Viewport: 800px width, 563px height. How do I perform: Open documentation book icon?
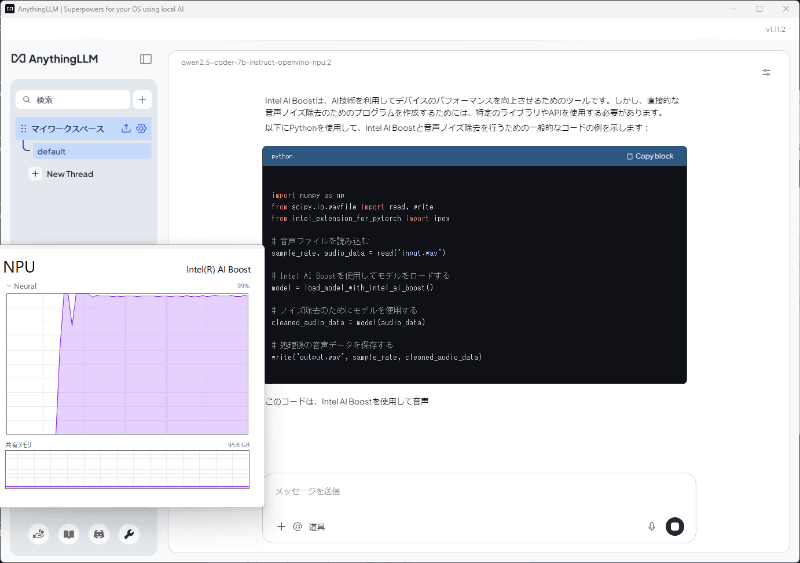click(69, 534)
